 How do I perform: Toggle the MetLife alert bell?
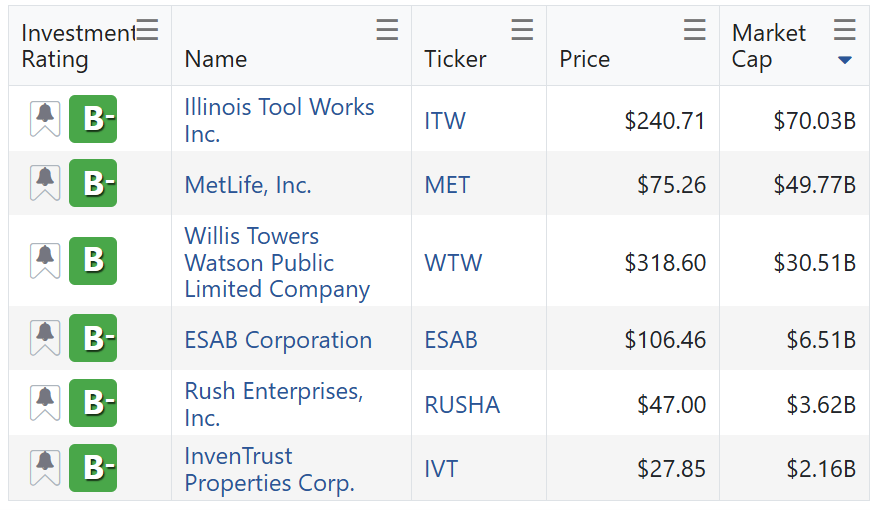click(x=45, y=183)
